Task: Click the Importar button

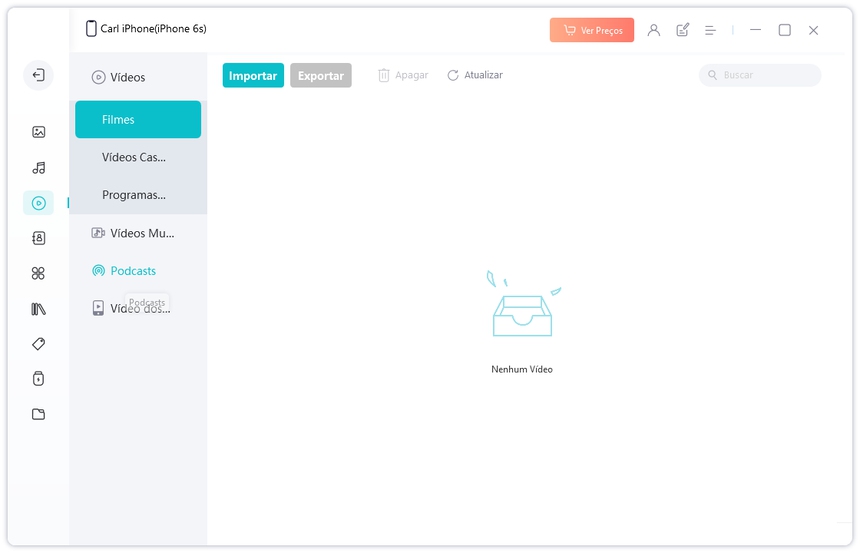Action: [253, 76]
